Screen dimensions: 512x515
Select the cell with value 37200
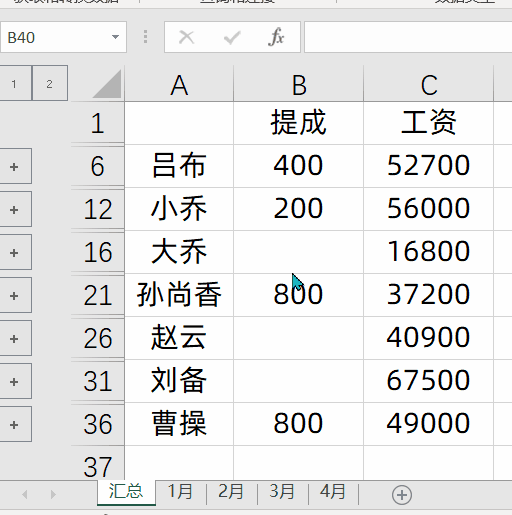pyautogui.click(x=429, y=295)
